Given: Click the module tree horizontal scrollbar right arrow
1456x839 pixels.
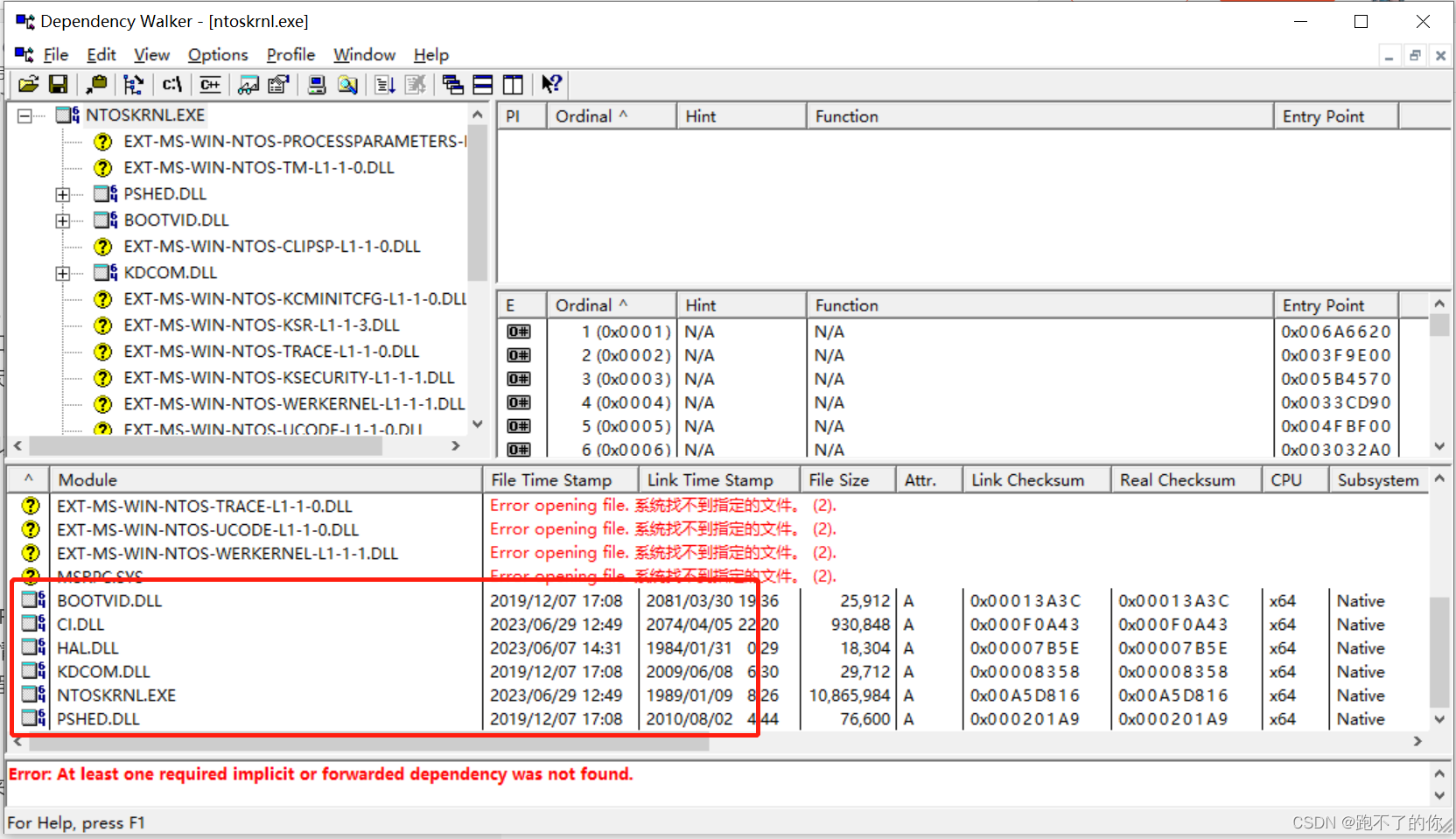Looking at the screenshot, I should click(x=456, y=445).
